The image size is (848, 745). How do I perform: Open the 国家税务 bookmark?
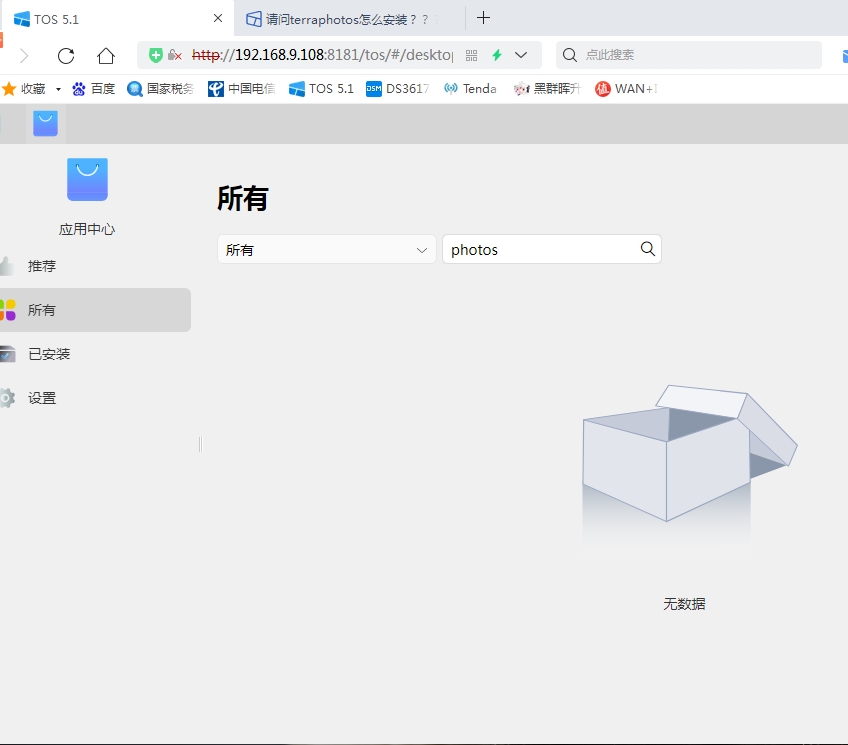(x=160, y=89)
